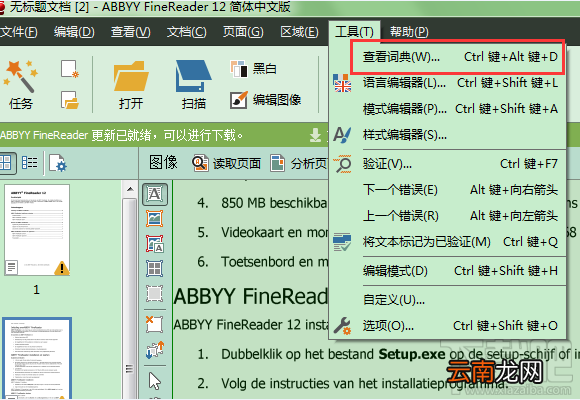Open page properties gear icon
This screenshot has width=580, height=400.
[58, 163]
